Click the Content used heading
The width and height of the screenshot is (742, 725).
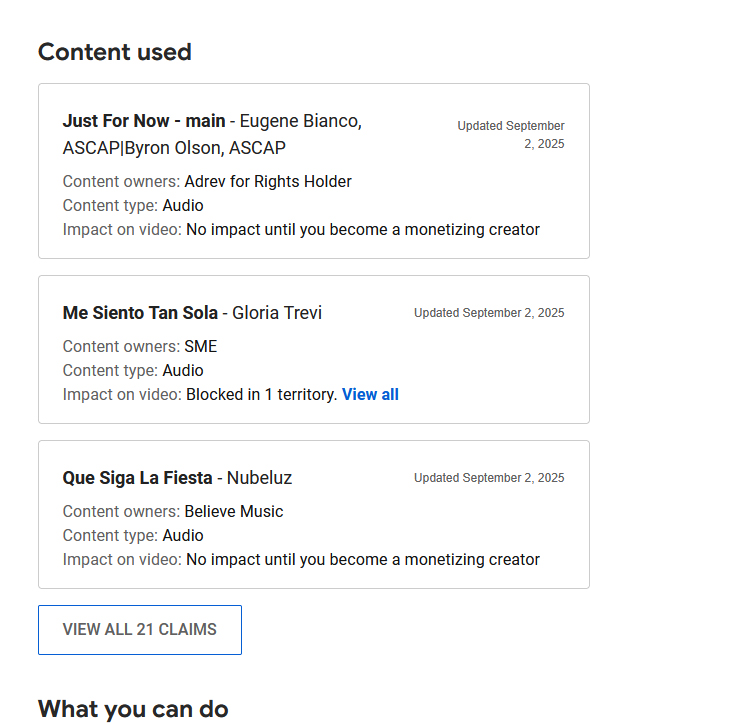(115, 52)
